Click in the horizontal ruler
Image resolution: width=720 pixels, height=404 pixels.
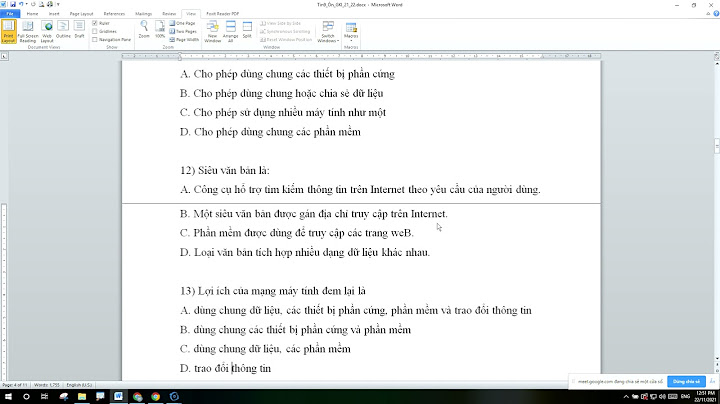point(361,56)
